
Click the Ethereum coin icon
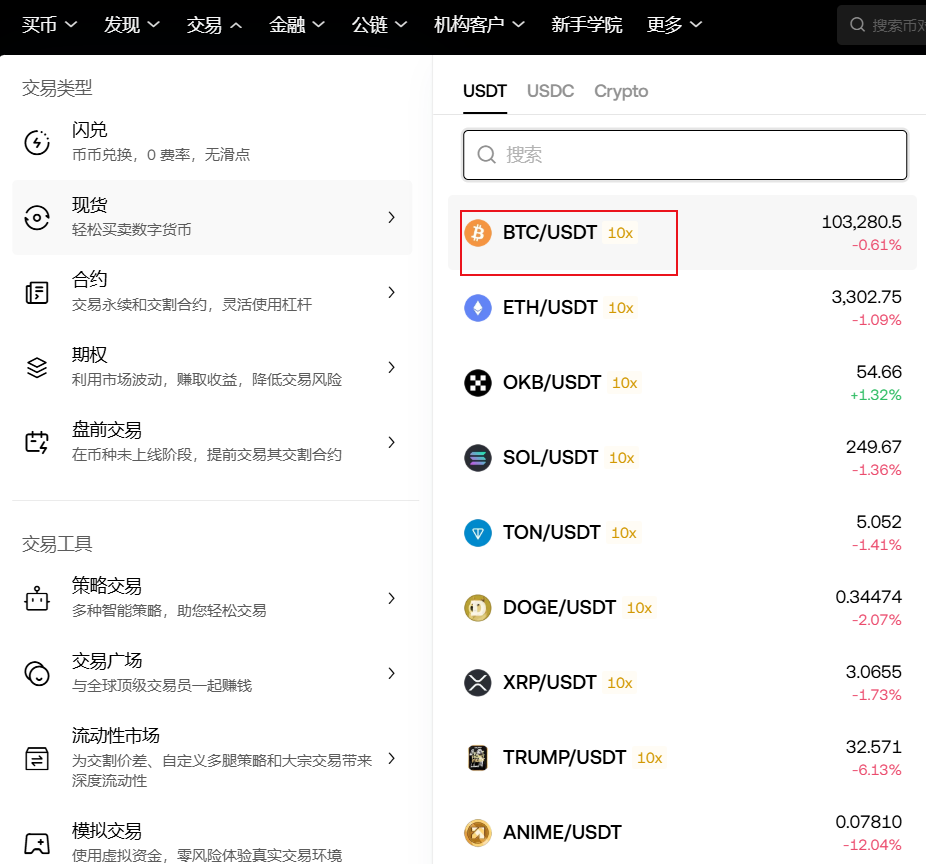tap(478, 308)
